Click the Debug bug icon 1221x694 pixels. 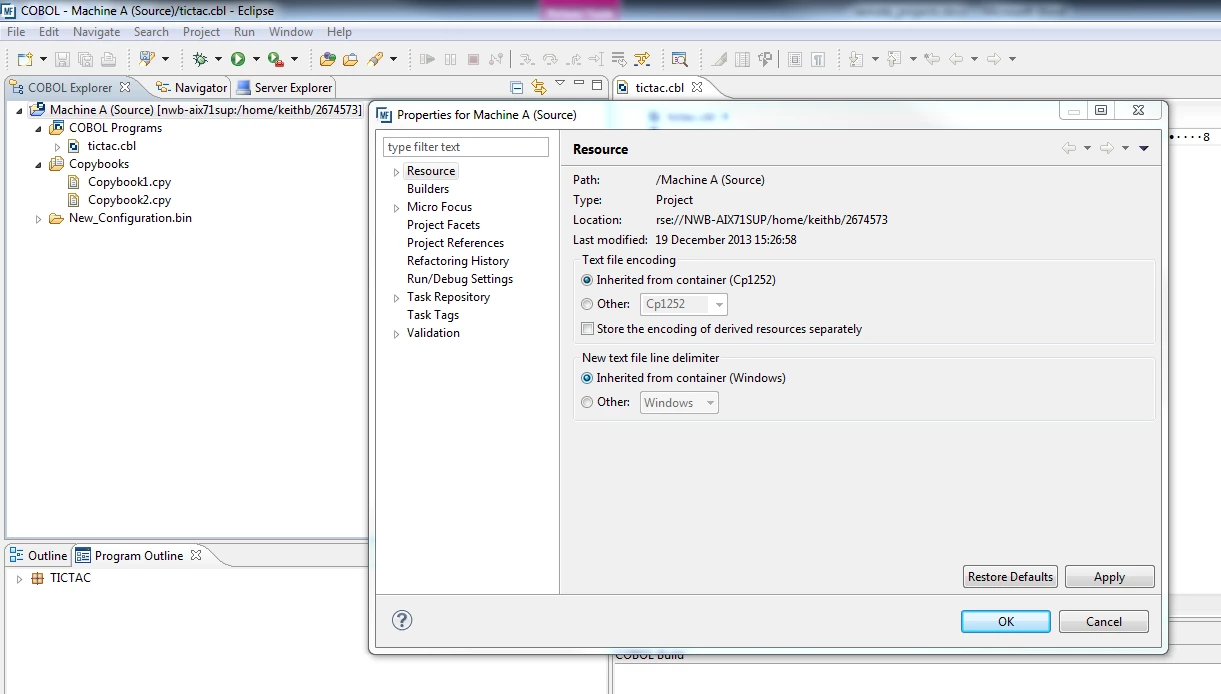coord(200,59)
